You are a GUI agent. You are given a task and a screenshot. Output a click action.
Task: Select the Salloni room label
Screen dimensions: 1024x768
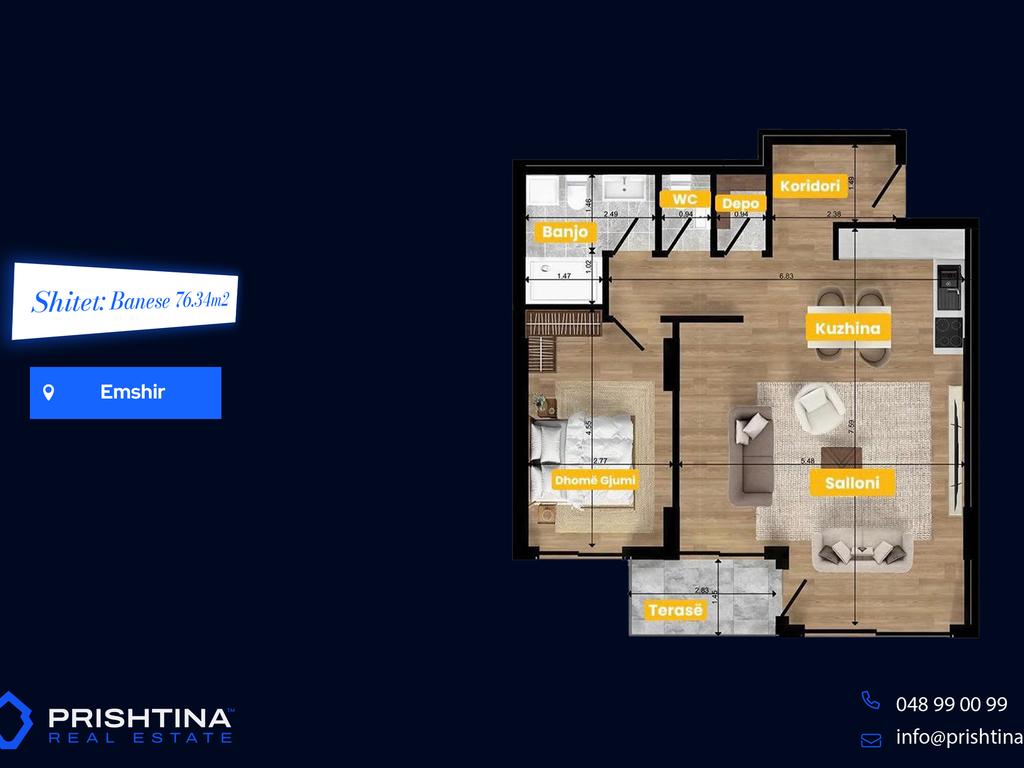852,483
